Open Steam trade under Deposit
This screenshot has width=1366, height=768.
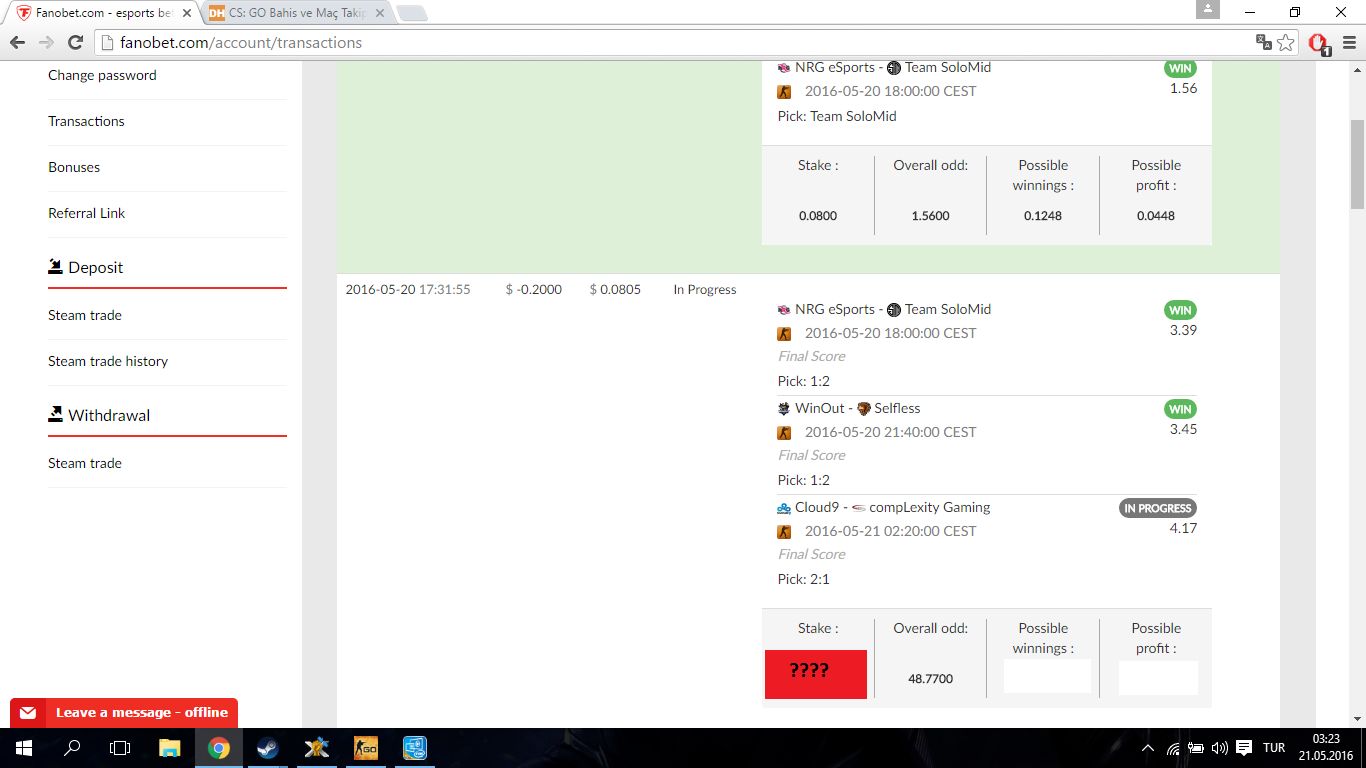(85, 315)
